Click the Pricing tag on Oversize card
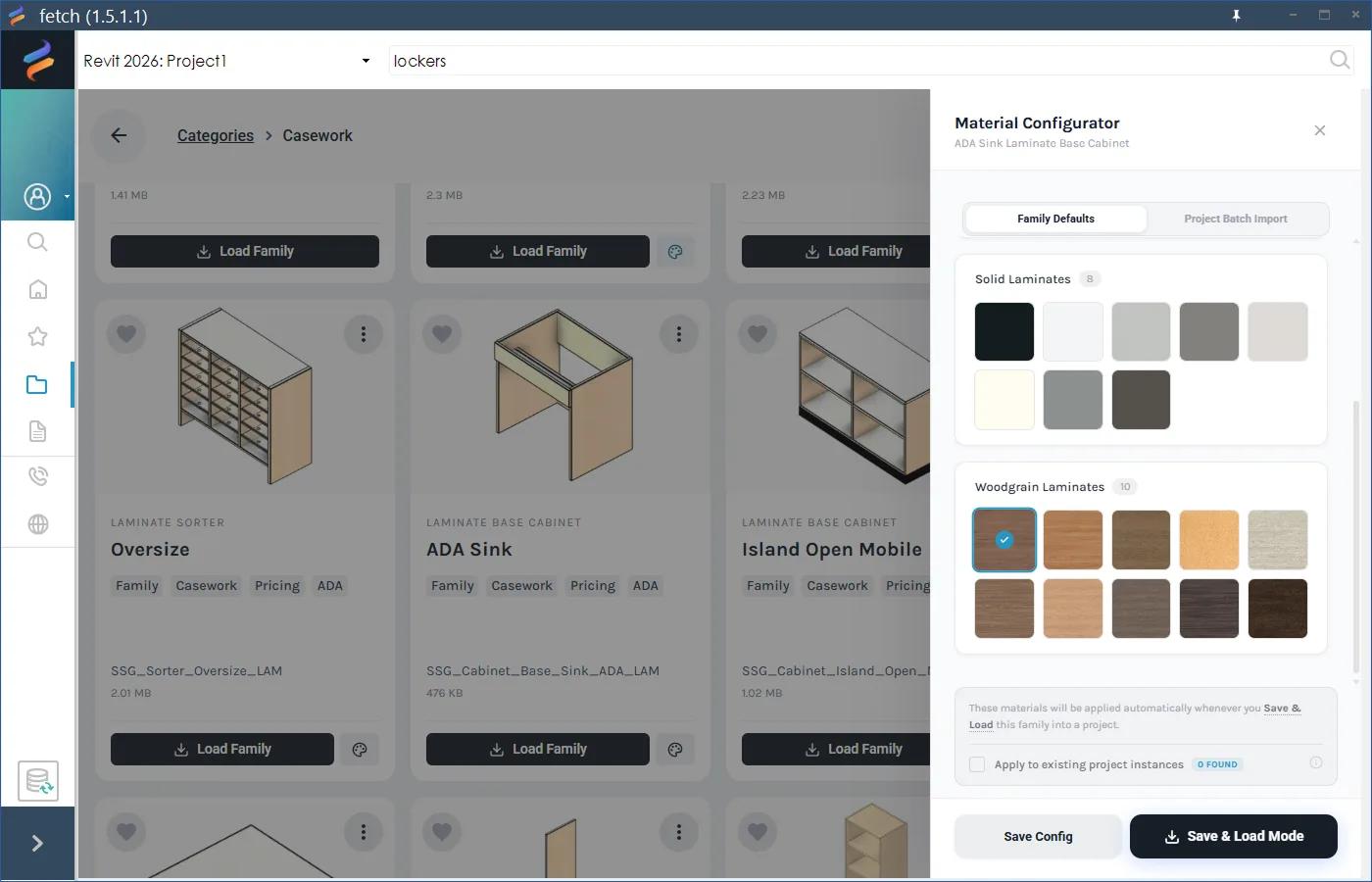The image size is (1372, 882). tap(277, 586)
